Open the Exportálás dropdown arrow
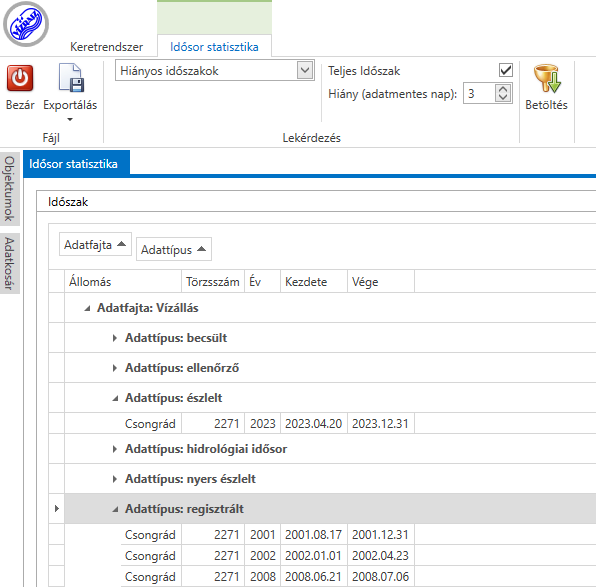The width and height of the screenshot is (596, 587). pyautogui.click(x=70, y=119)
